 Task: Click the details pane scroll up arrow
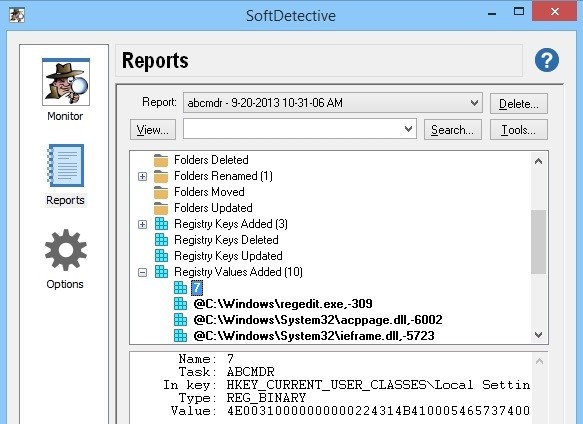coord(539,361)
